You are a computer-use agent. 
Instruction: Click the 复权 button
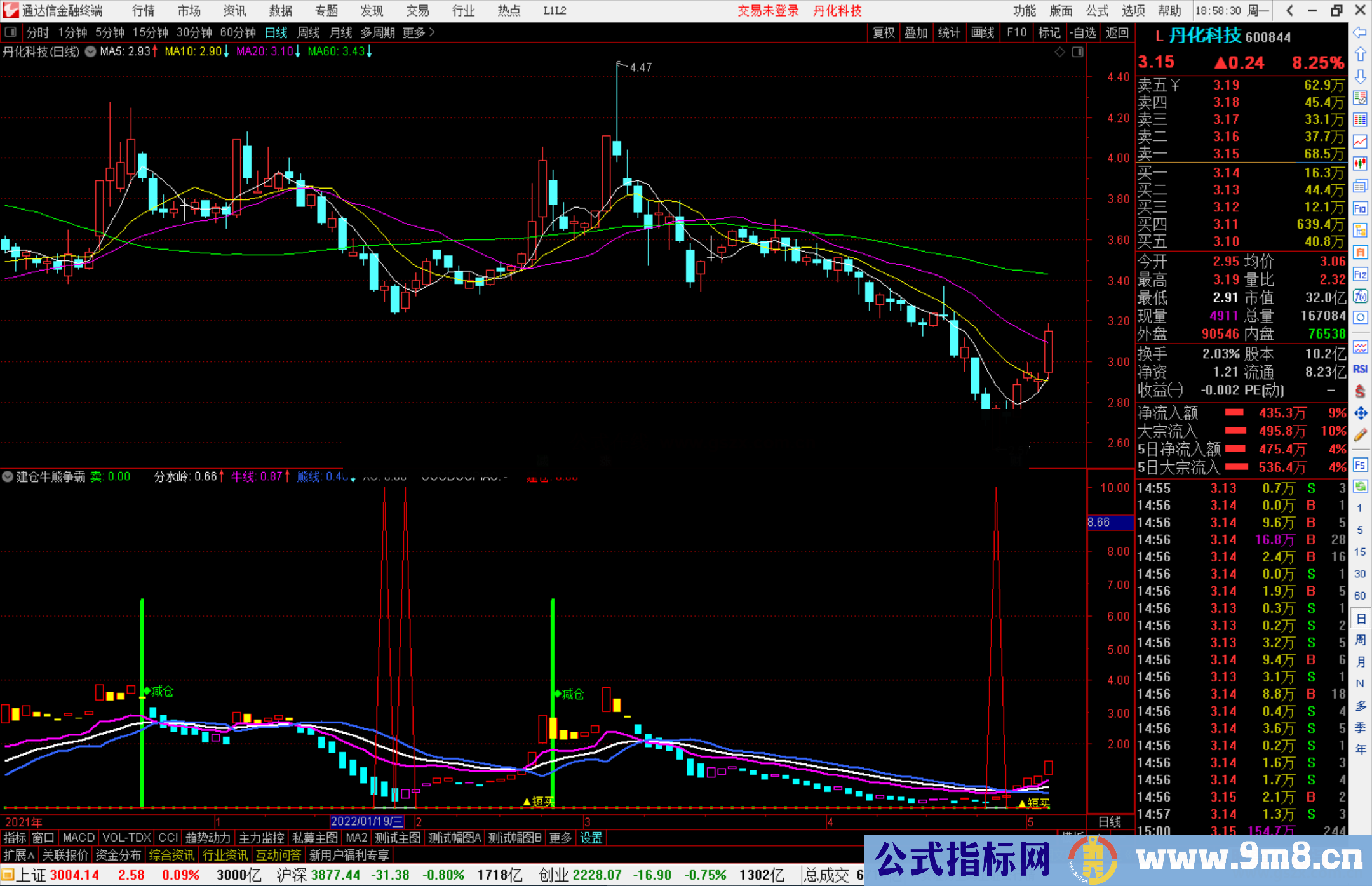pos(883,32)
